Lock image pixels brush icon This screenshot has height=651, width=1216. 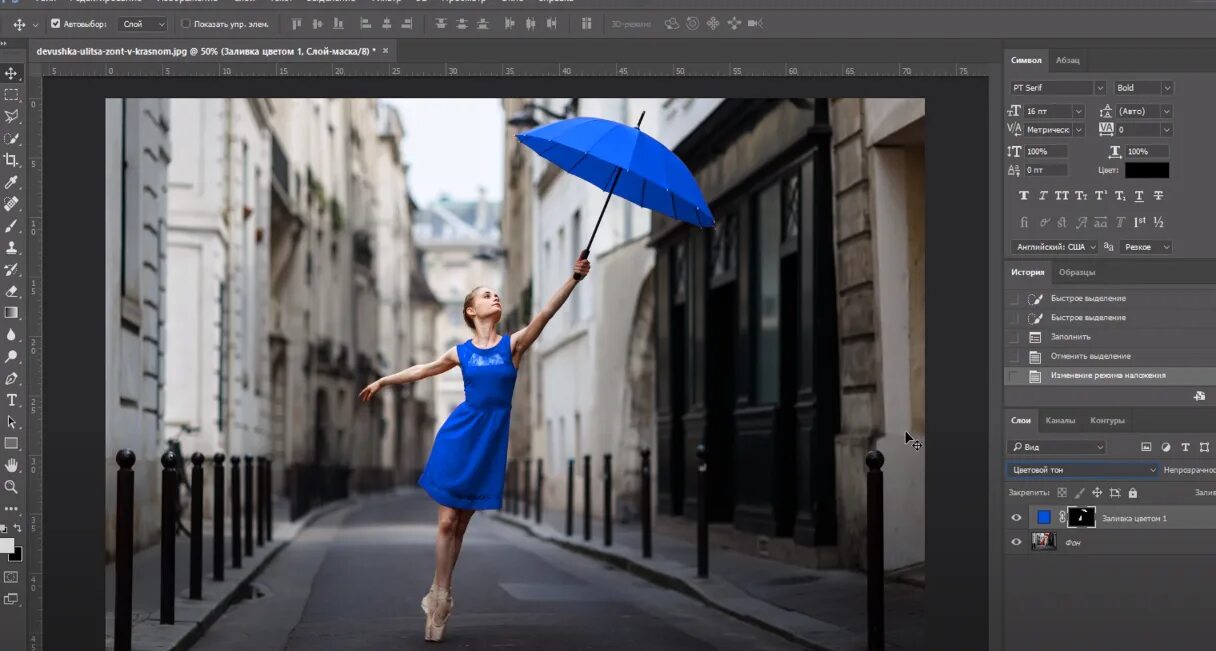[1079, 492]
